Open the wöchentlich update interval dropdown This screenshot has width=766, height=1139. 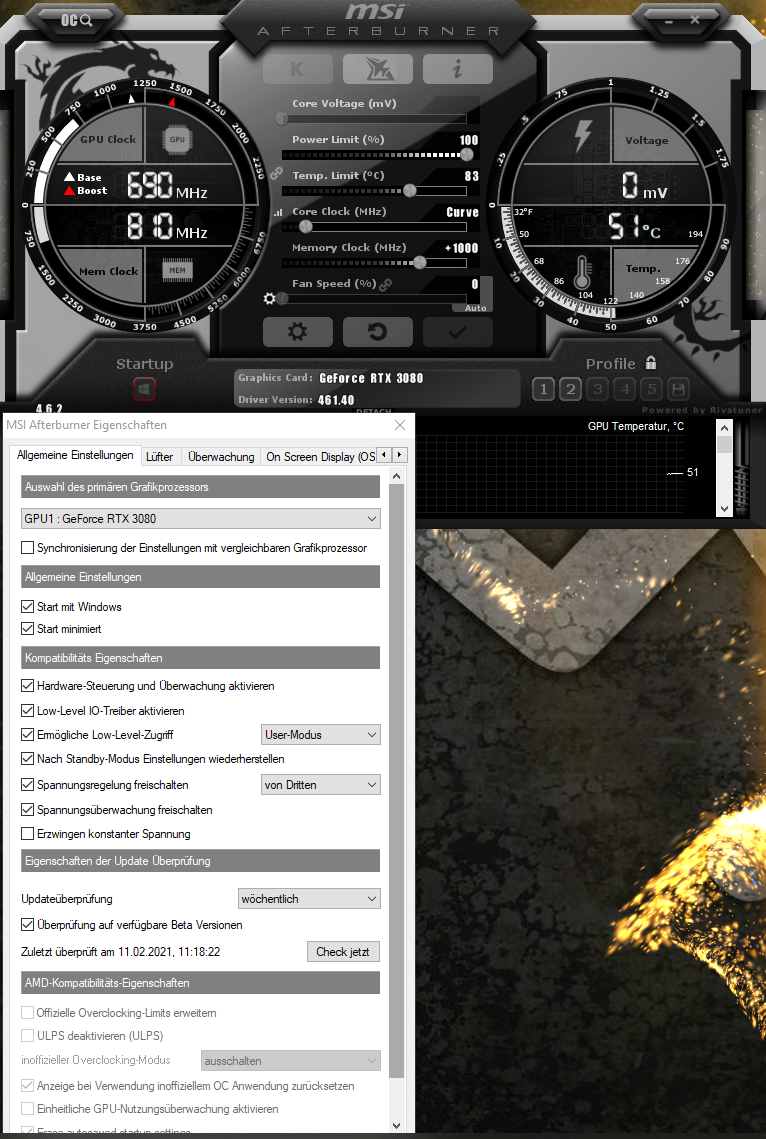tap(309, 899)
